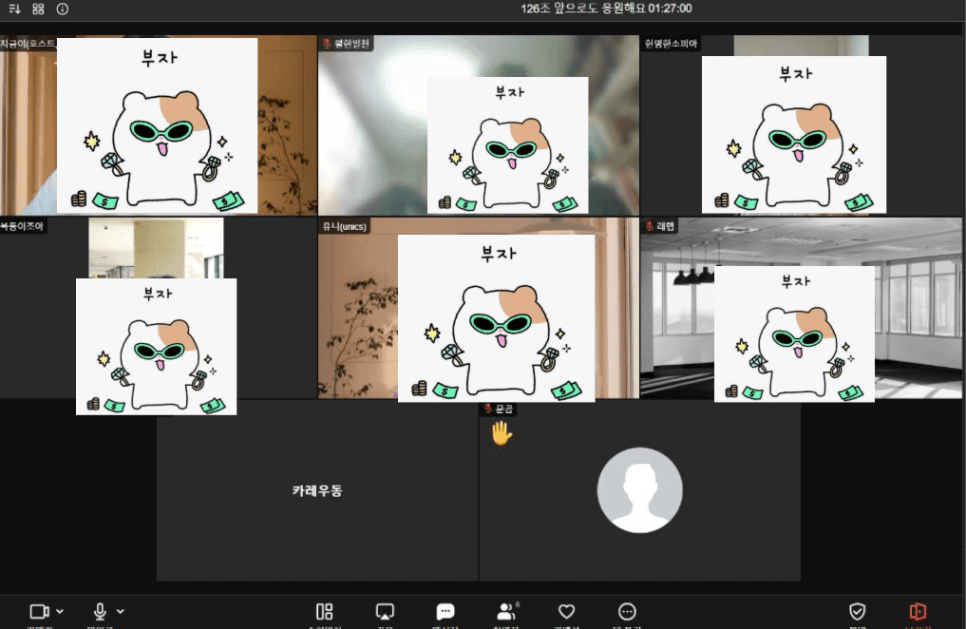
Task: Open the chat bubble icon
Action: pos(446,611)
